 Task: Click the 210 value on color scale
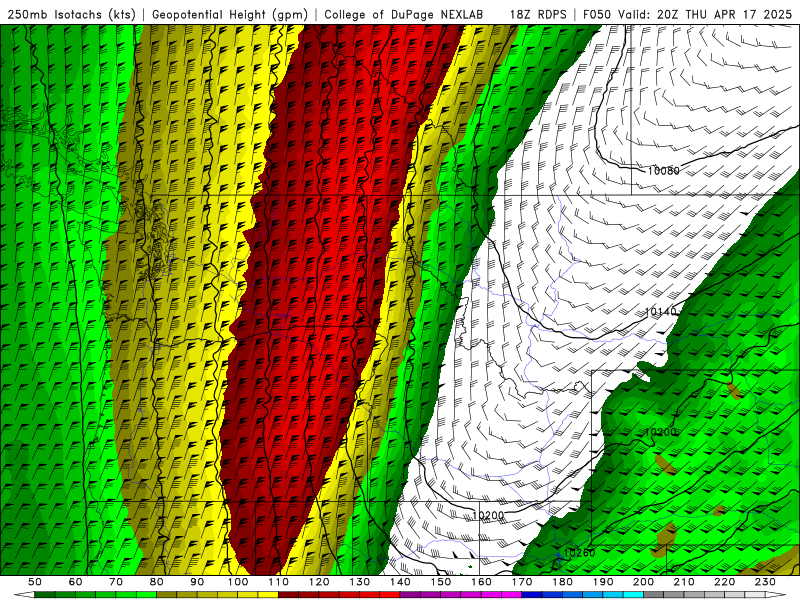684,582
